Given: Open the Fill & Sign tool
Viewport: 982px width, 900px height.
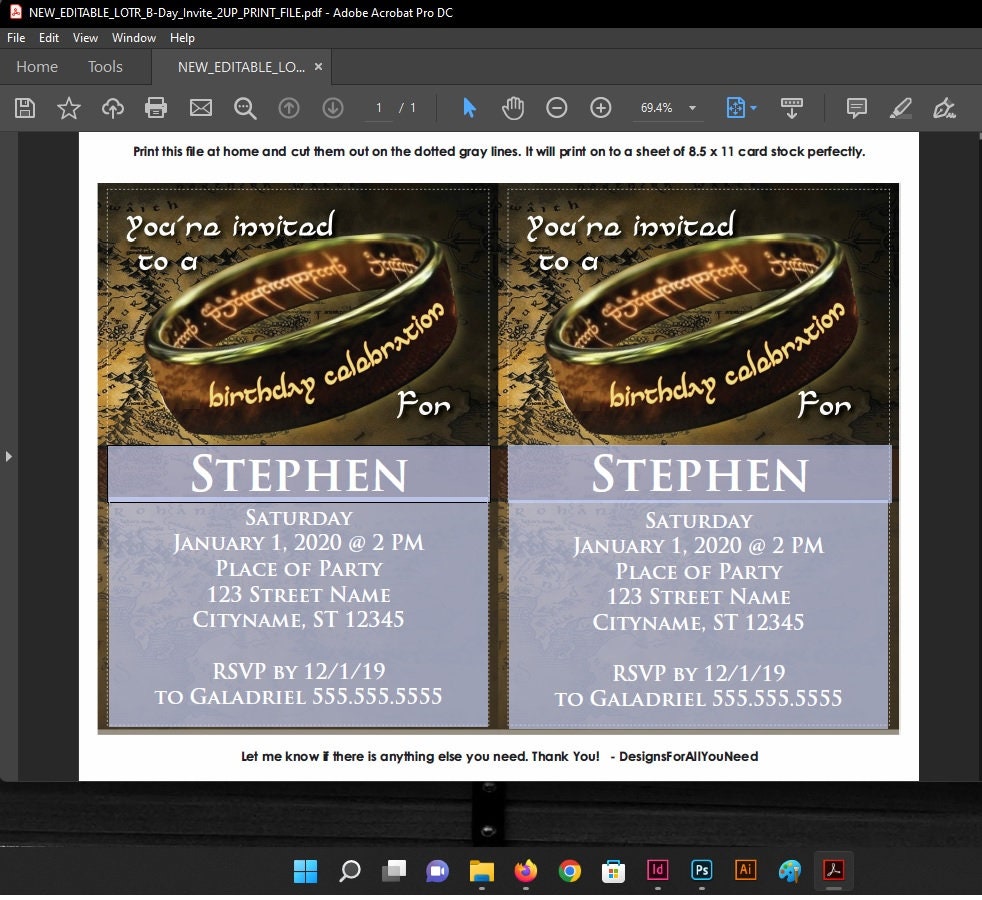Looking at the screenshot, I should pyautogui.click(x=943, y=108).
